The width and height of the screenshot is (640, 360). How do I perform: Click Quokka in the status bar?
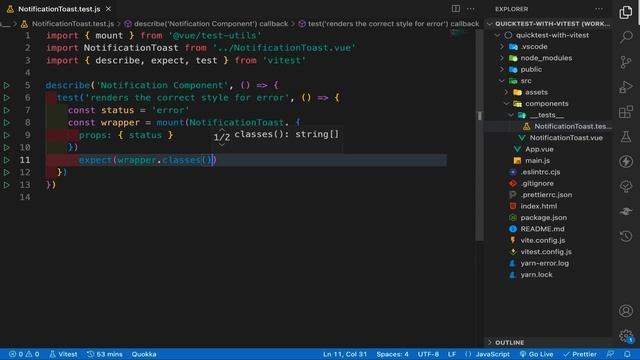point(144,354)
